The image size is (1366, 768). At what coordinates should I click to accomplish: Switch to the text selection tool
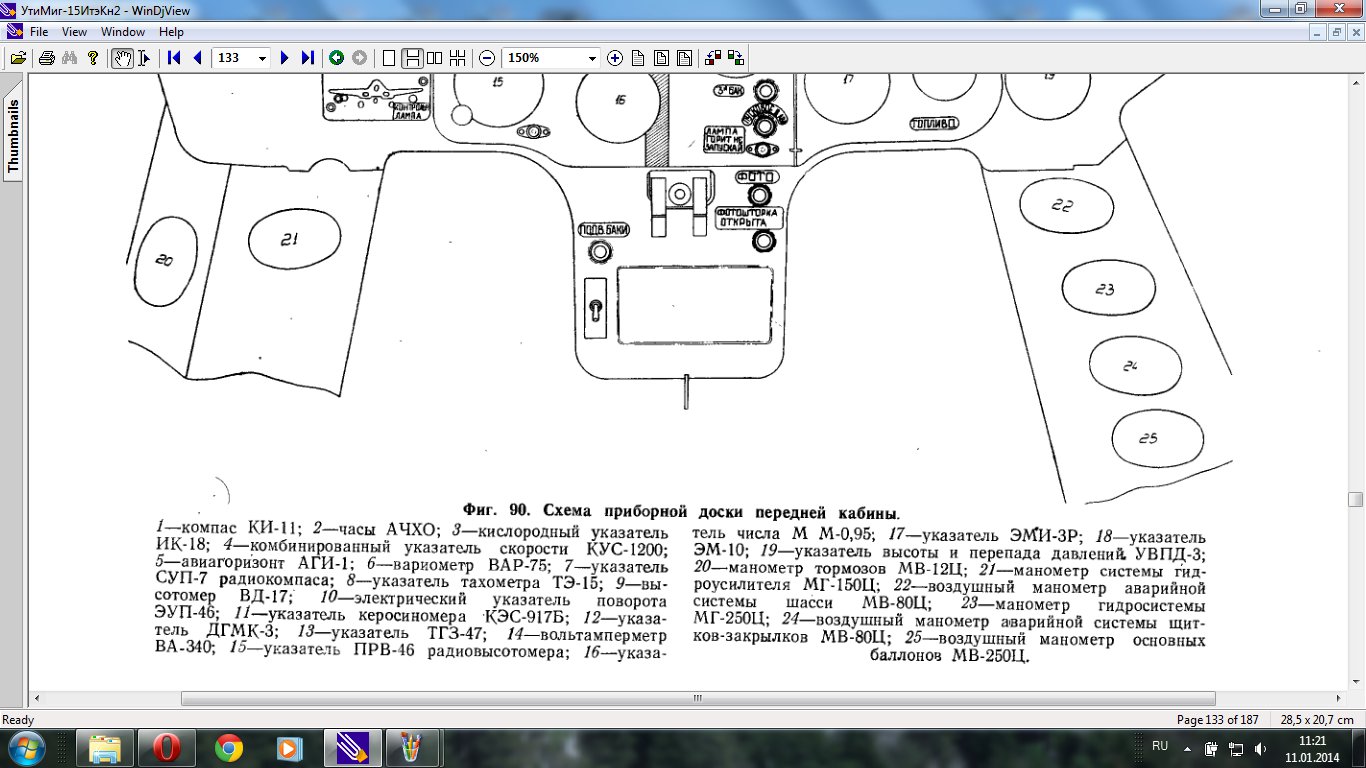[144, 58]
